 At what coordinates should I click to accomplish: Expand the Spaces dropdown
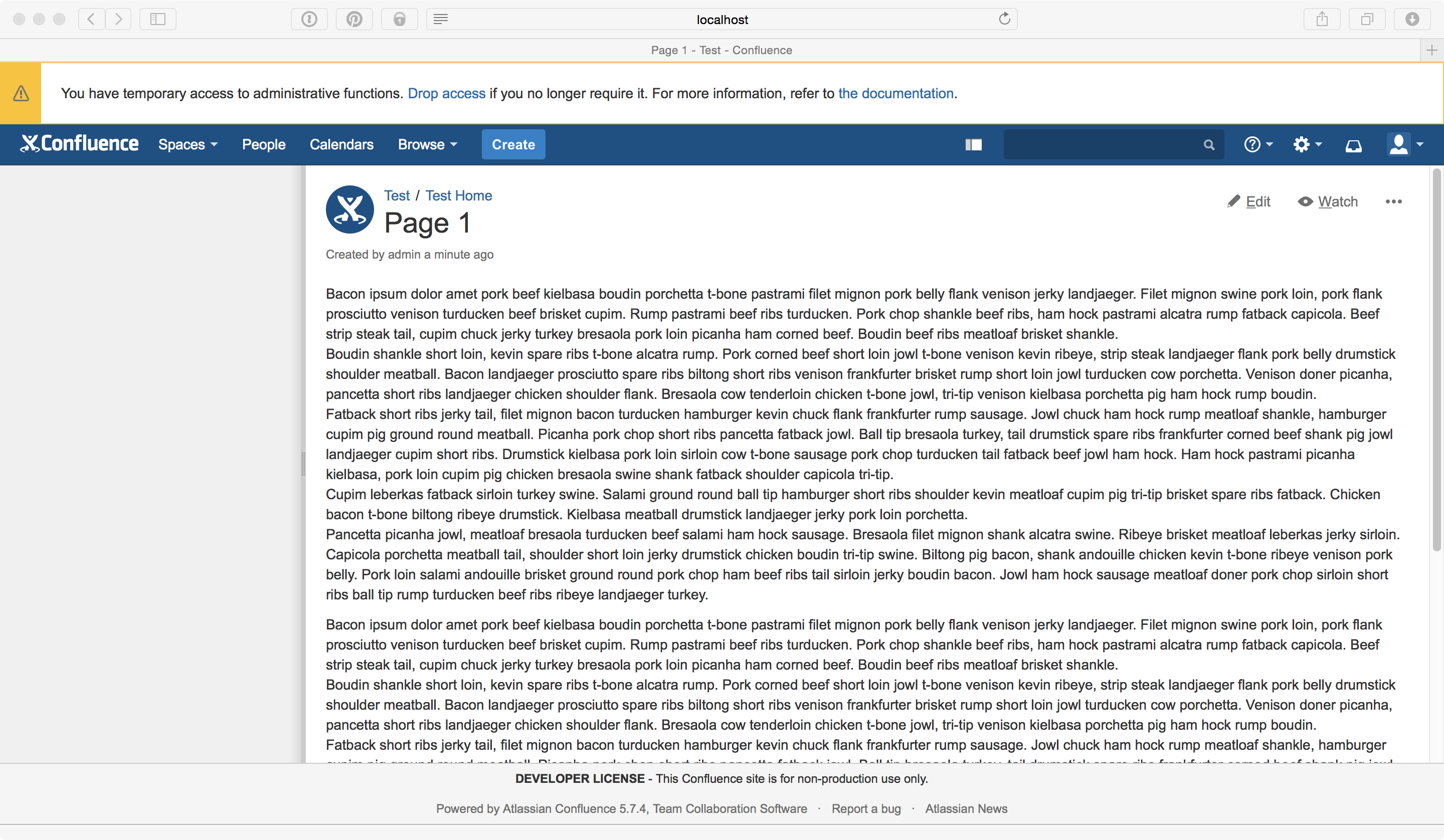(188, 144)
